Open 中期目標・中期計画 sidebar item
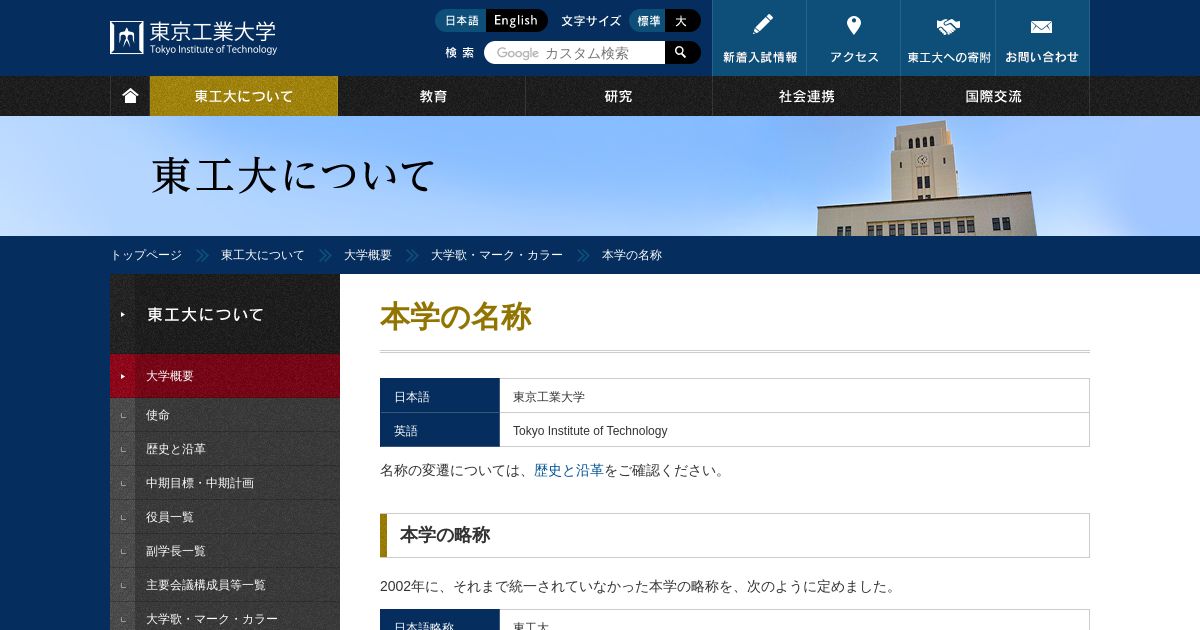 pyautogui.click(x=225, y=483)
